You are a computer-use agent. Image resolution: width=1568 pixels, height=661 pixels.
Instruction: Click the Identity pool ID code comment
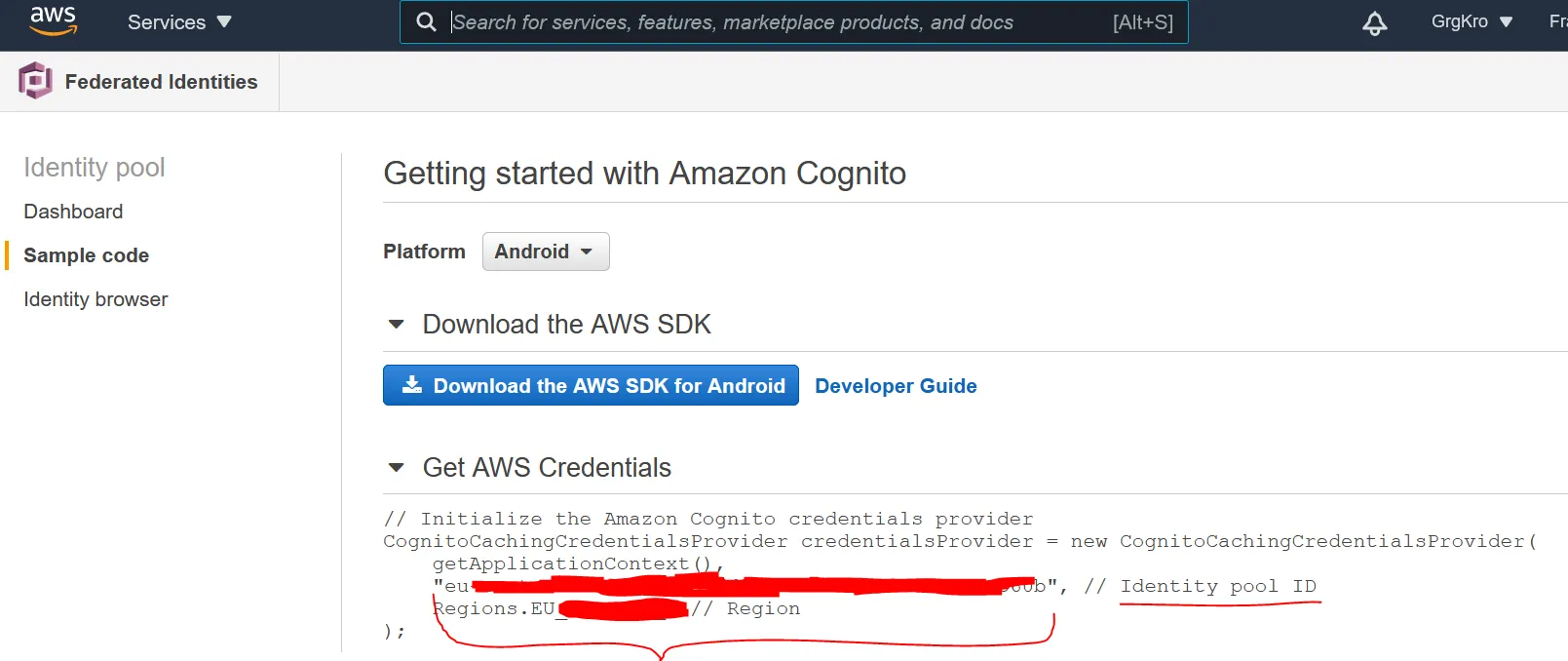click(x=1217, y=586)
